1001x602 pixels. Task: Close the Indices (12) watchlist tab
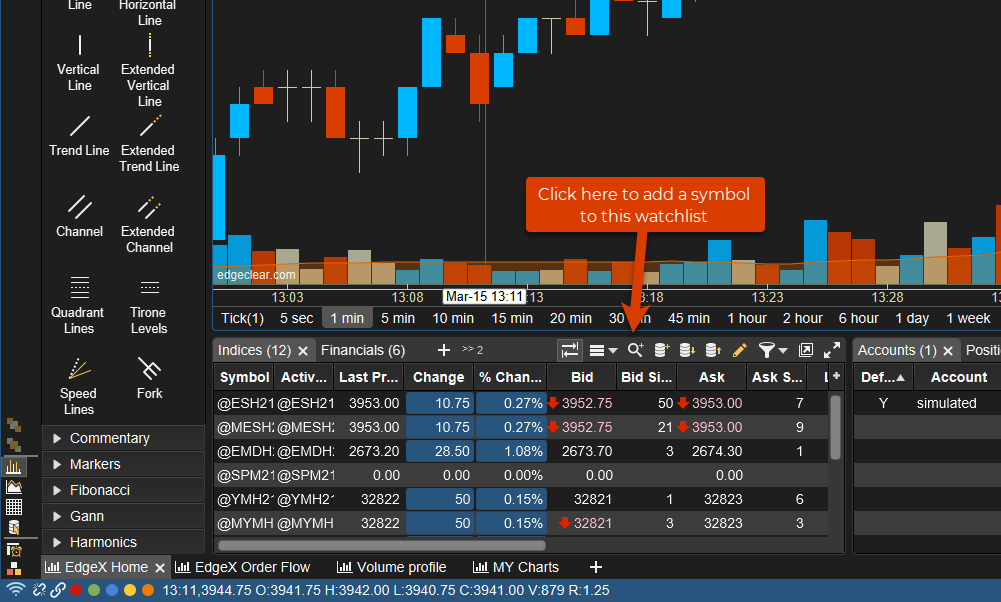click(303, 350)
